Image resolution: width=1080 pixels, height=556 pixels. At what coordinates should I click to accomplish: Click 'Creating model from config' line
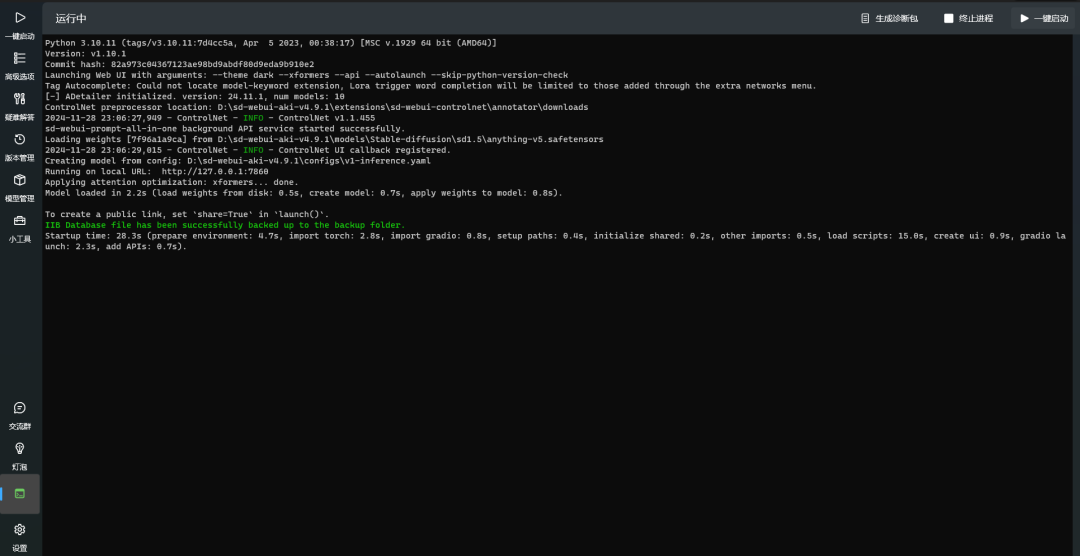click(x=238, y=161)
